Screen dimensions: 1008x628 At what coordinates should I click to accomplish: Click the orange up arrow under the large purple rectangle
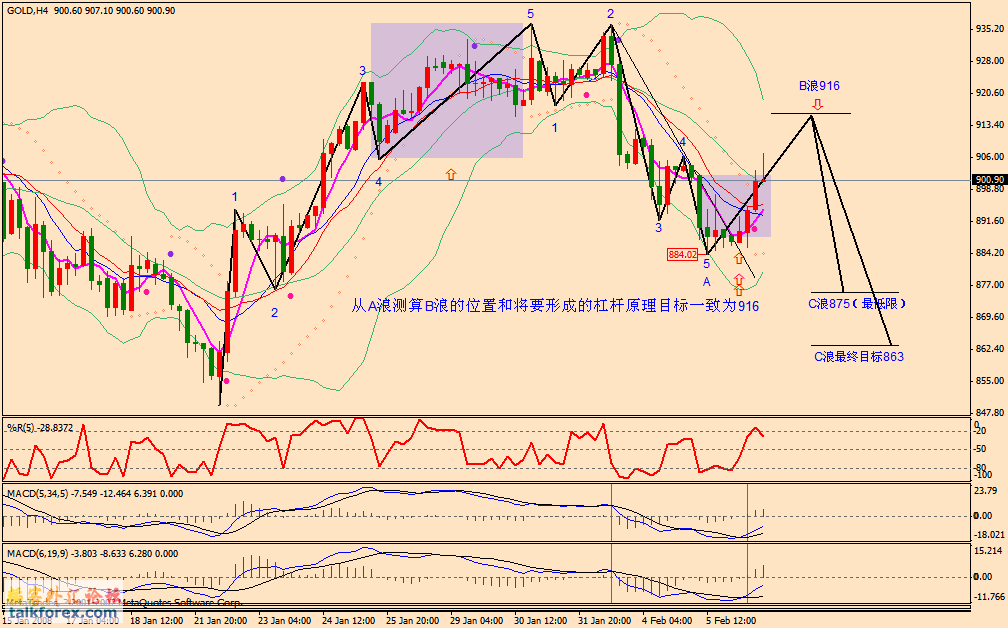(x=450, y=174)
